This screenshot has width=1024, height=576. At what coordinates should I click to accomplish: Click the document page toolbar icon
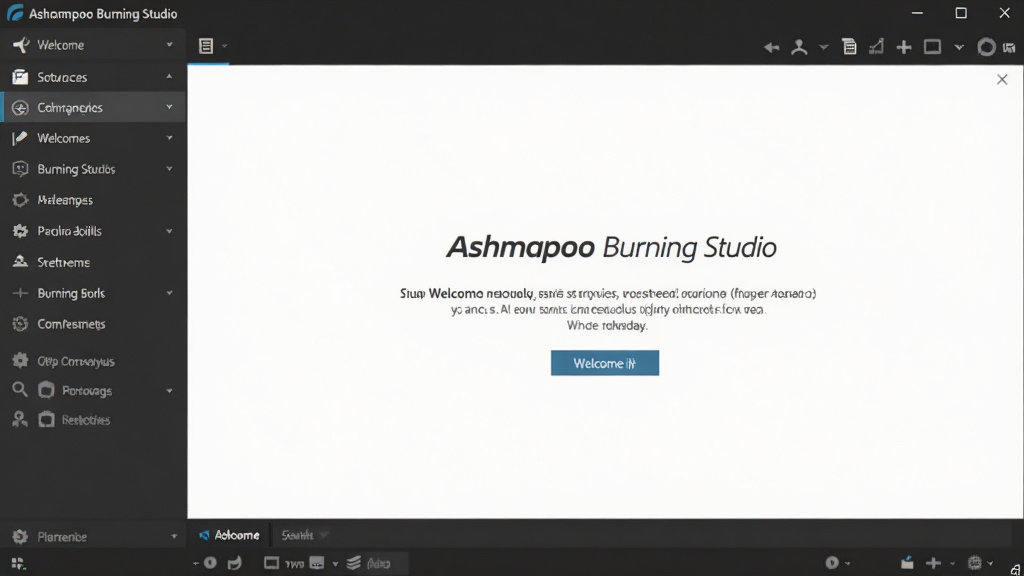pos(849,46)
